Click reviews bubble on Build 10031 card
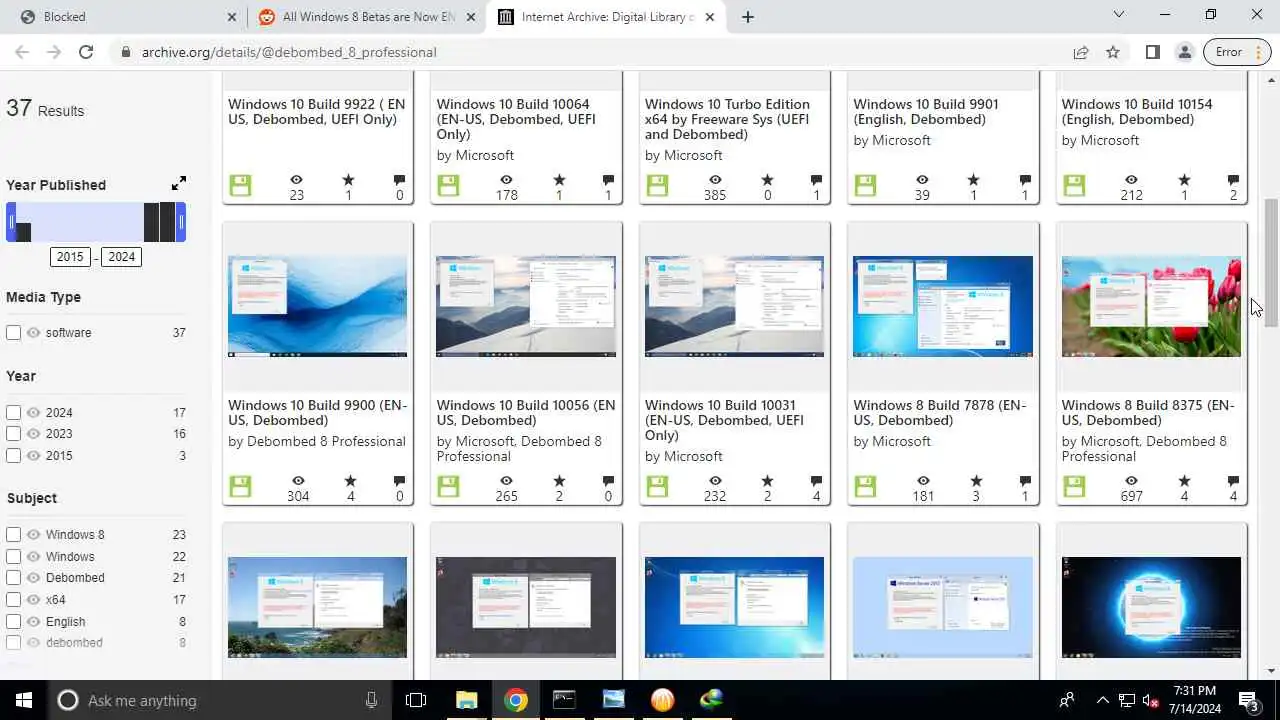Screen dimensions: 1280x720 pos(817,481)
